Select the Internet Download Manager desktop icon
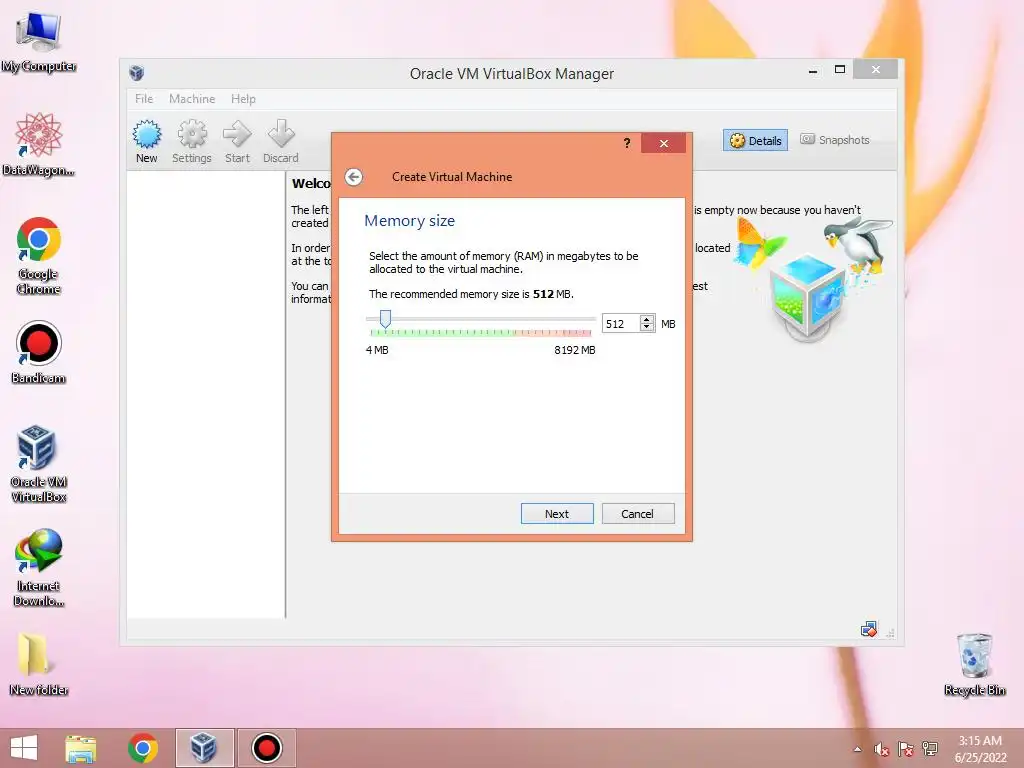Image resolution: width=1024 pixels, height=768 pixels. click(39, 568)
